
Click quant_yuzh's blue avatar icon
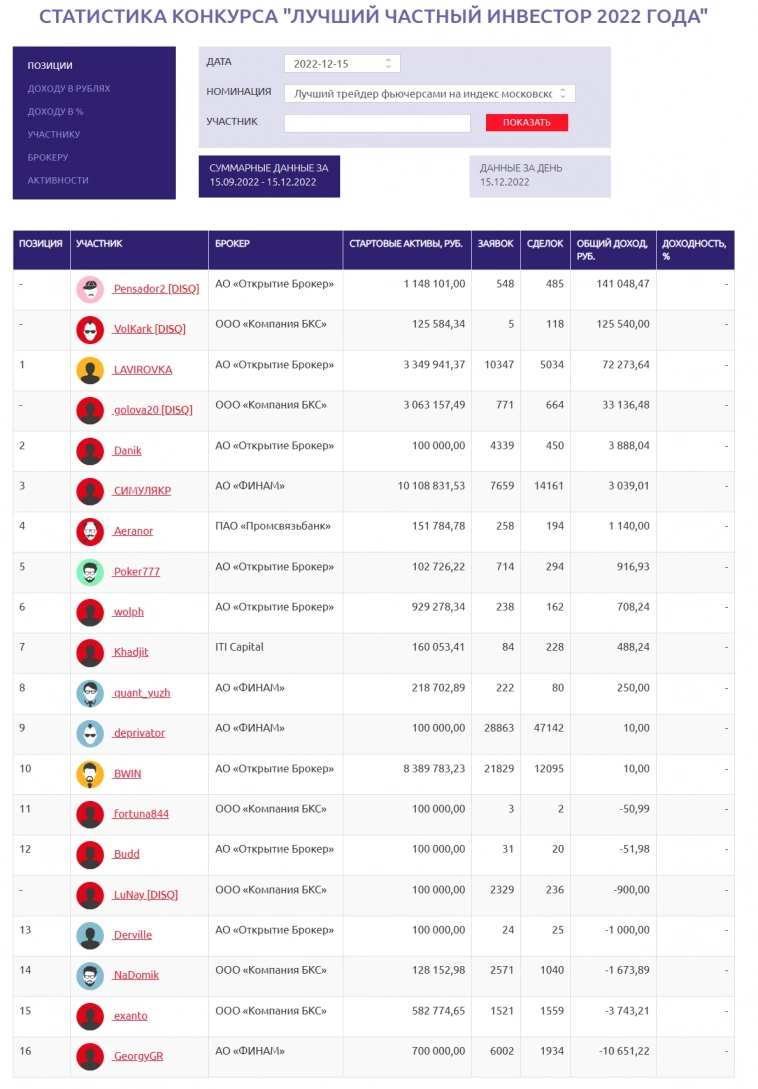[x=90, y=693]
